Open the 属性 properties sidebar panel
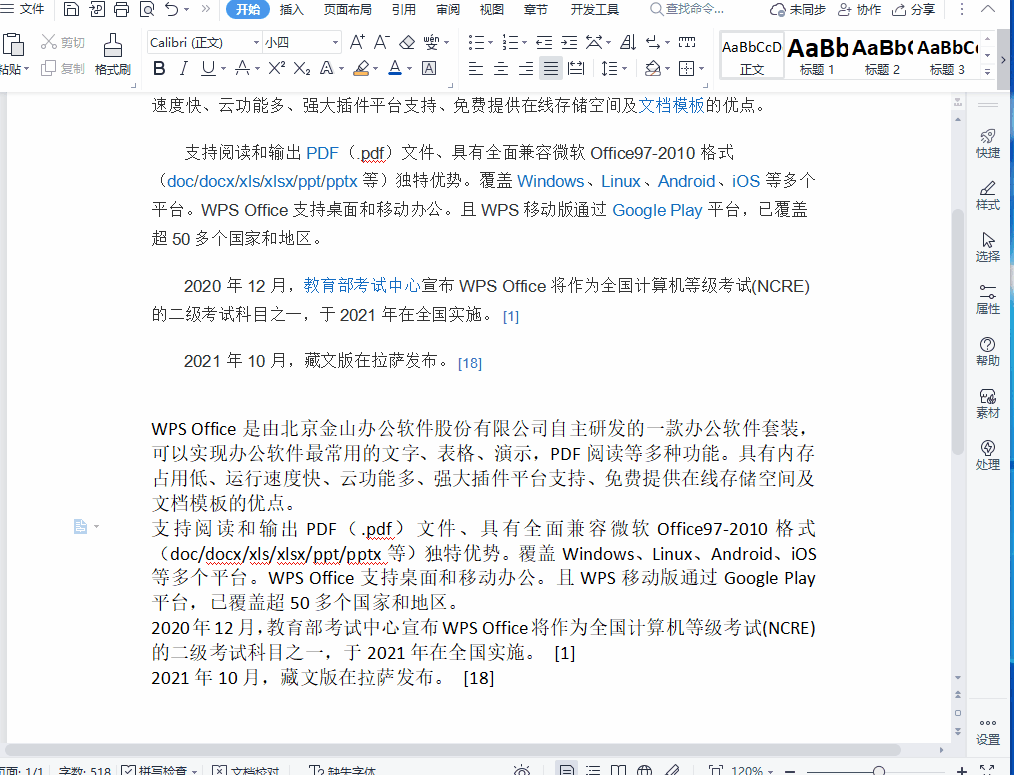Viewport: 1014px width, 775px height. pos(987,300)
